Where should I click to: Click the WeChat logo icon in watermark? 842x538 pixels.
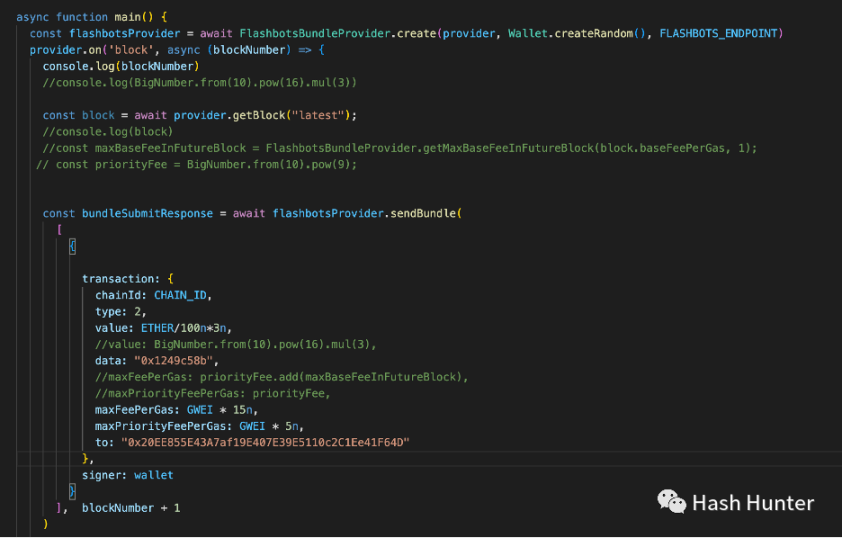point(671,501)
